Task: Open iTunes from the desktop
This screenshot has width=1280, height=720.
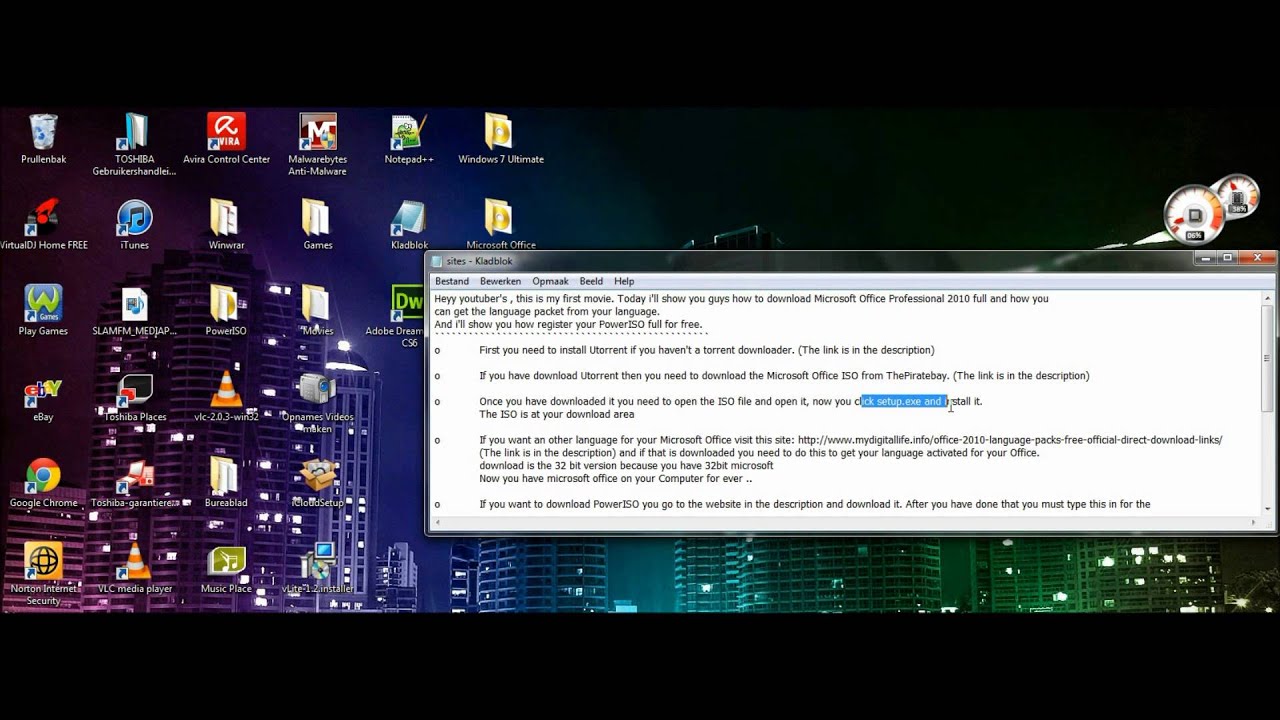Action: pos(134,225)
